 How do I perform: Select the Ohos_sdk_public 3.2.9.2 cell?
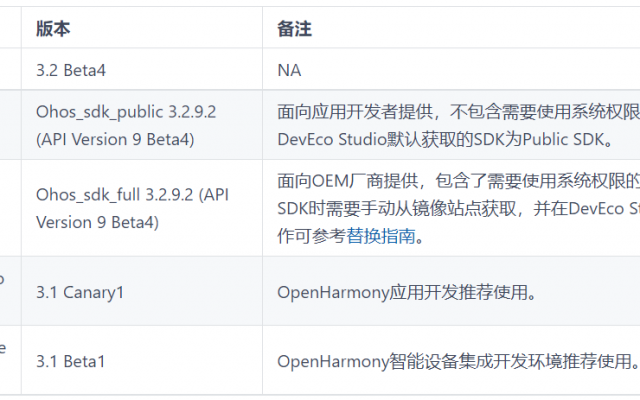pos(142,124)
